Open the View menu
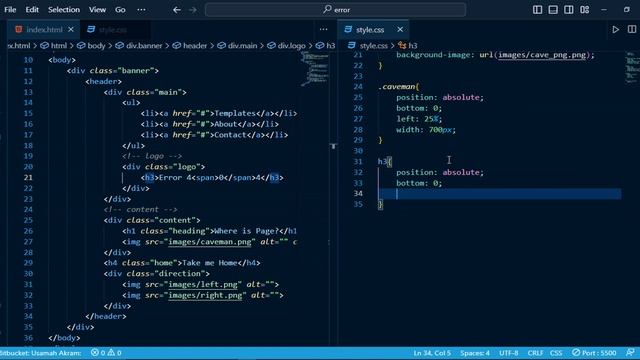The height and width of the screenshot is (360, 640). pyautogui.click(x=97, y=9)
